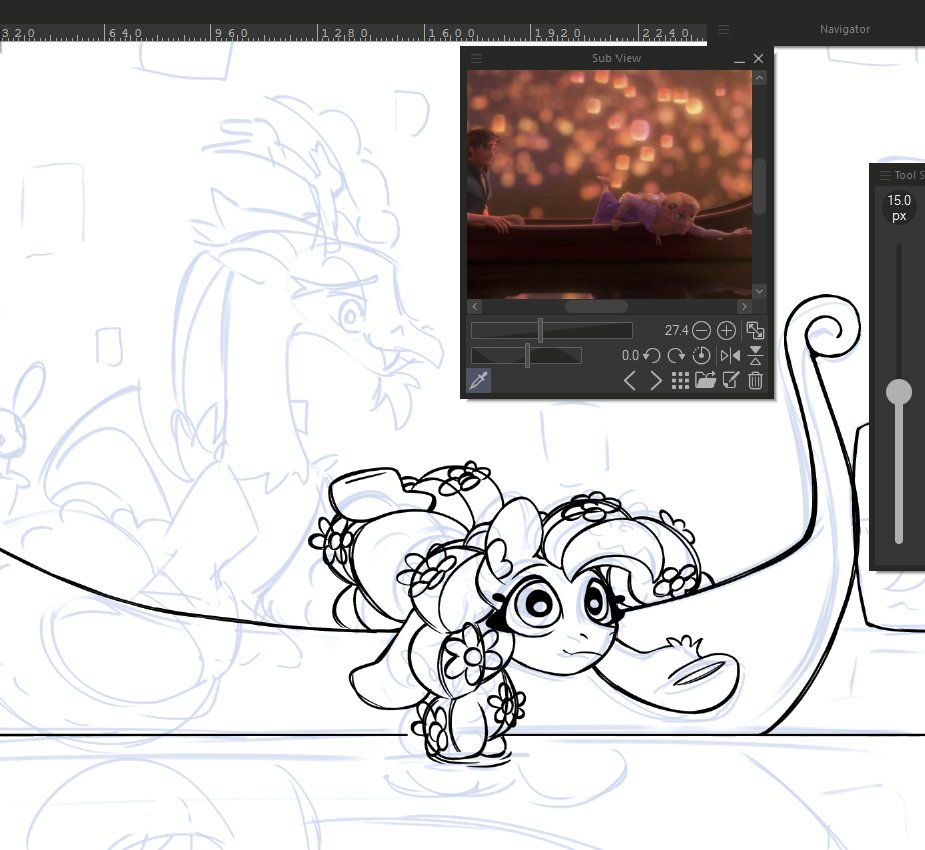Open the Navigator panel menu icon
Screen dimensions: 925x850
pyautogui.click(x=723, y=29)
